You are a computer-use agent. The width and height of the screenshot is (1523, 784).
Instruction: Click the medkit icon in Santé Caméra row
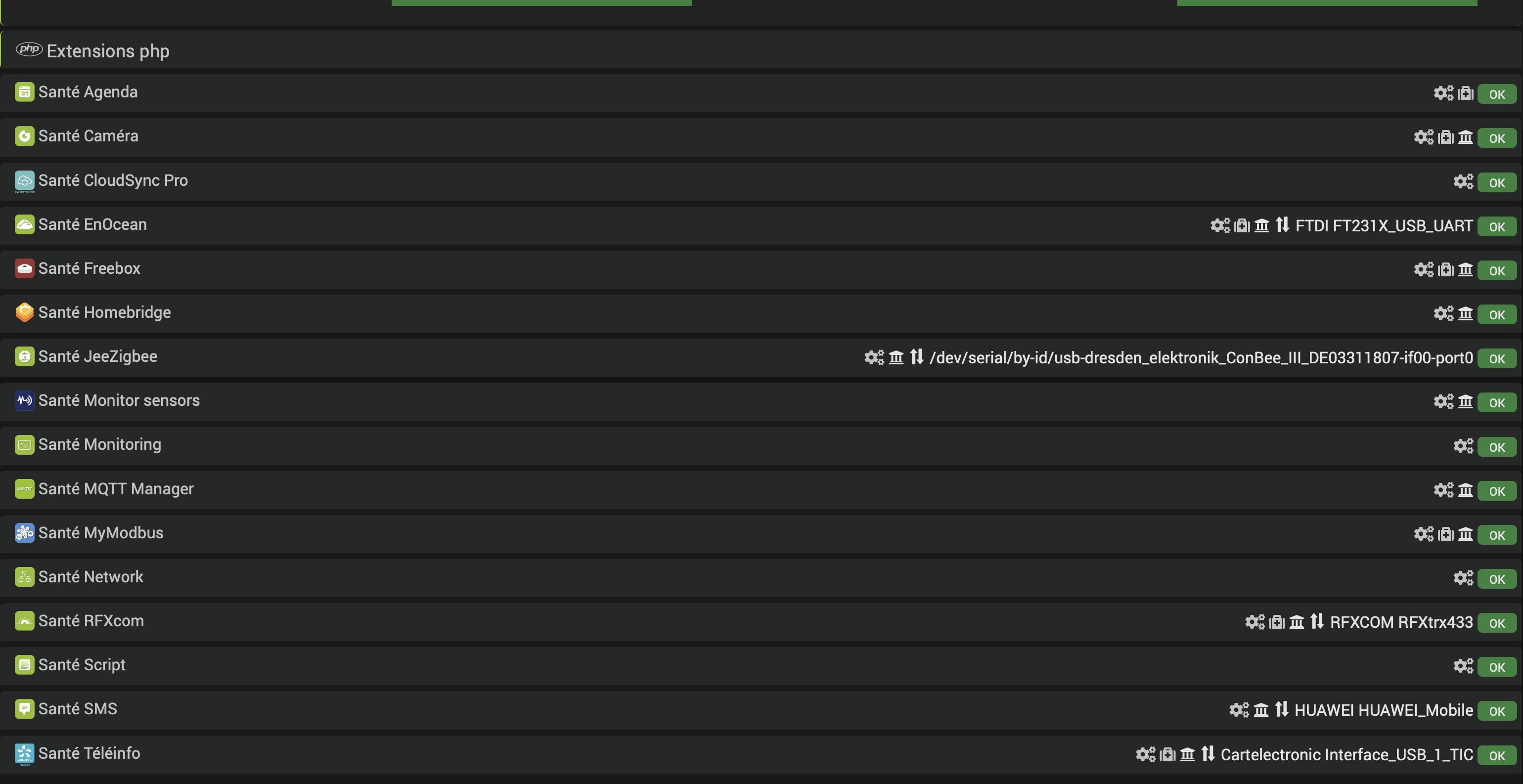pyautogui.click(x=1445, y=137)
